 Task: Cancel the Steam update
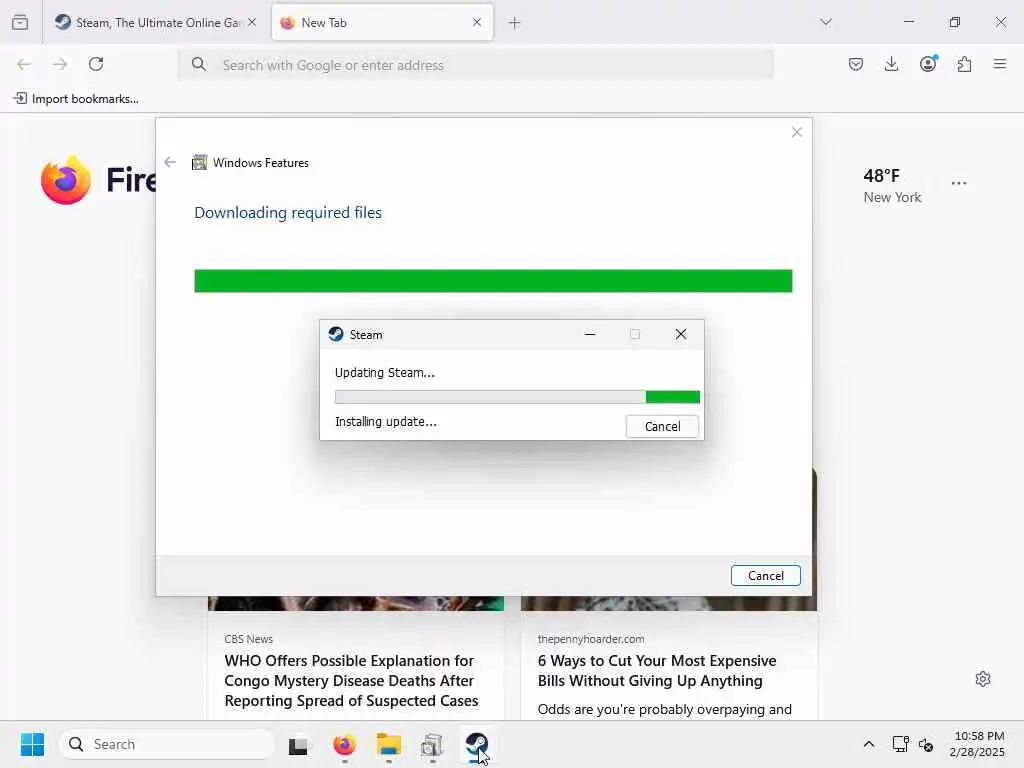(662, 426)
